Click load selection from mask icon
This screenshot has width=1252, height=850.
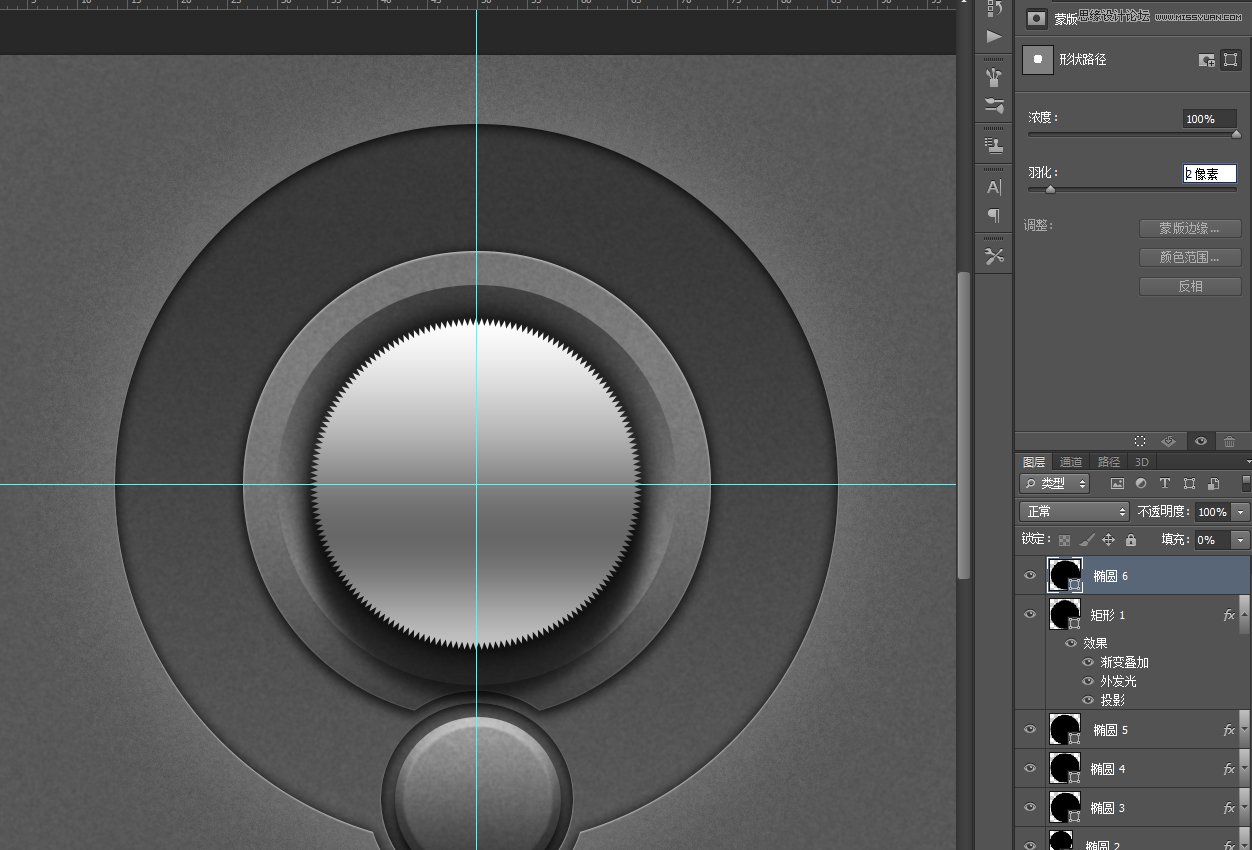[1139, 441]
